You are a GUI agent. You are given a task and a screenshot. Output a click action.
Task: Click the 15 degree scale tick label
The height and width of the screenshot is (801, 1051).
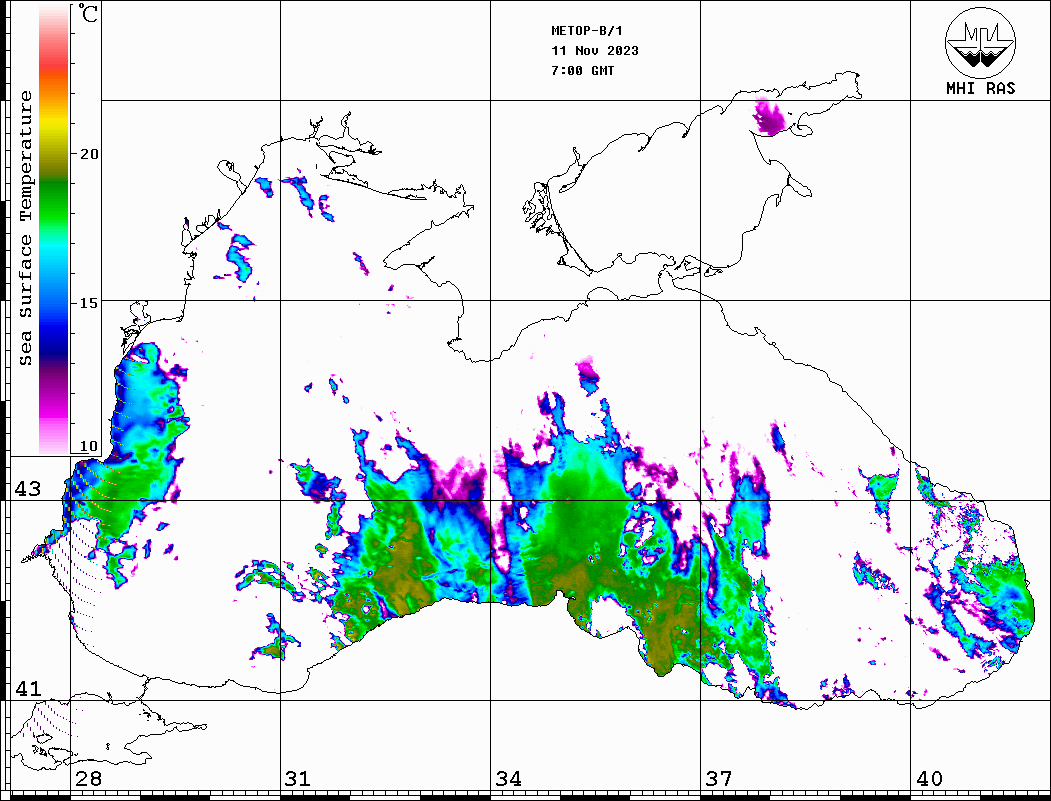(x=88, y=303)
